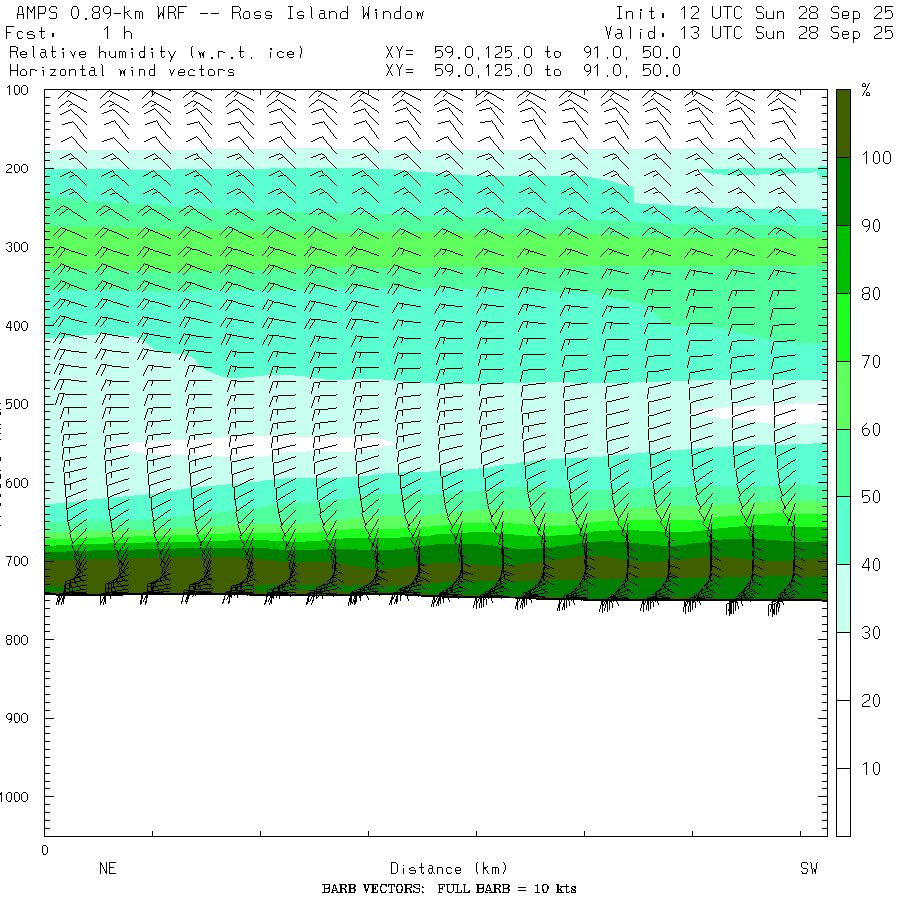Click the "Horizontal wind vectors" label

coord(122,71)
